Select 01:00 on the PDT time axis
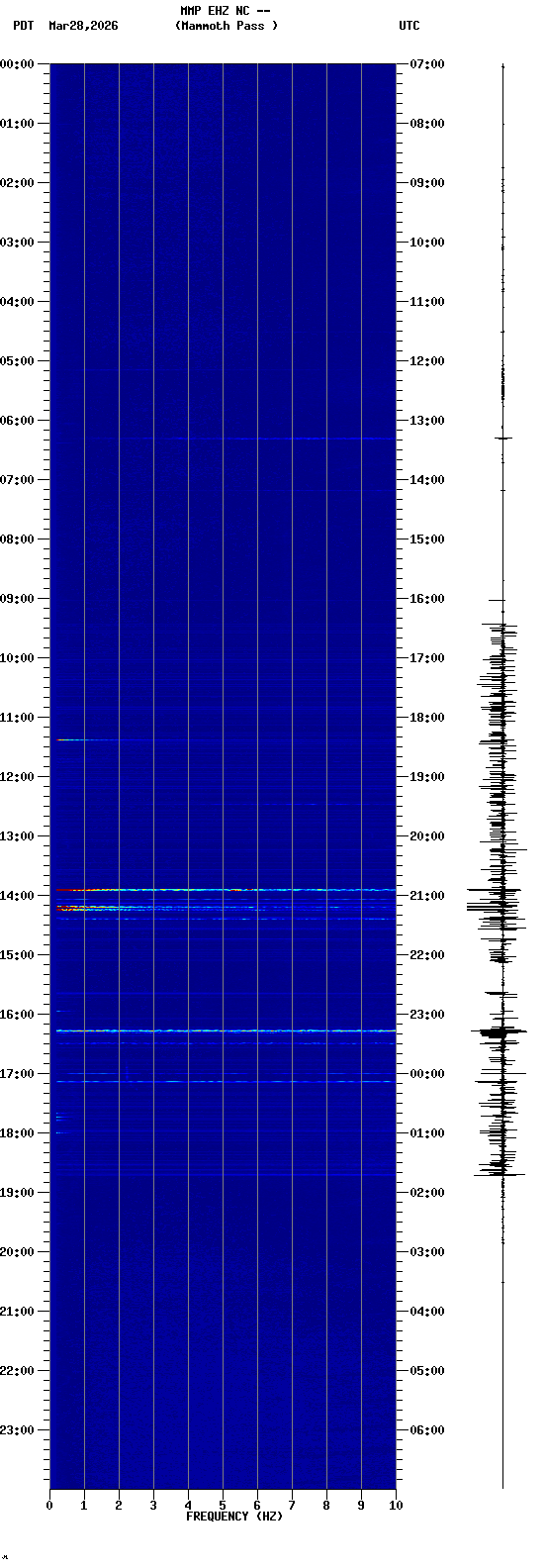 point(18,124)
